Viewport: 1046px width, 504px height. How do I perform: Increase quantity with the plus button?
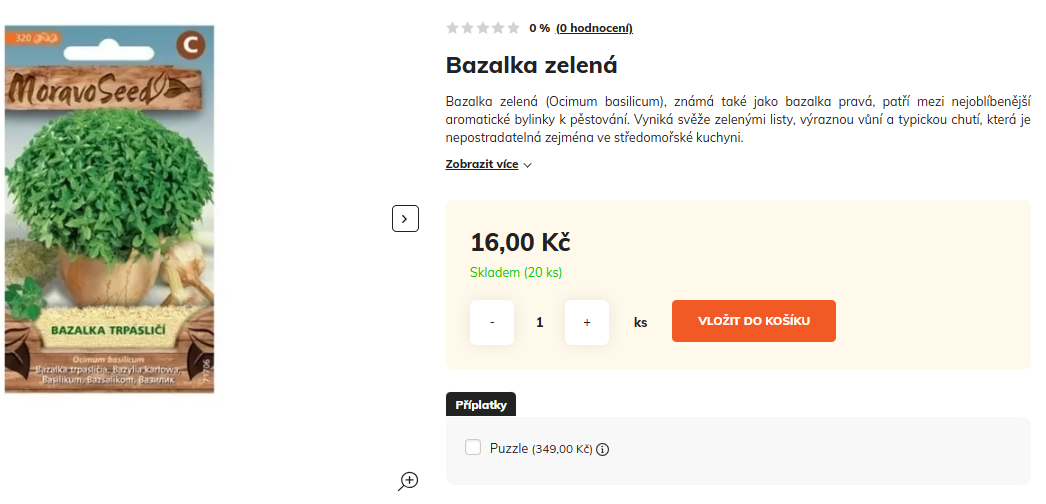click(587, 322)
